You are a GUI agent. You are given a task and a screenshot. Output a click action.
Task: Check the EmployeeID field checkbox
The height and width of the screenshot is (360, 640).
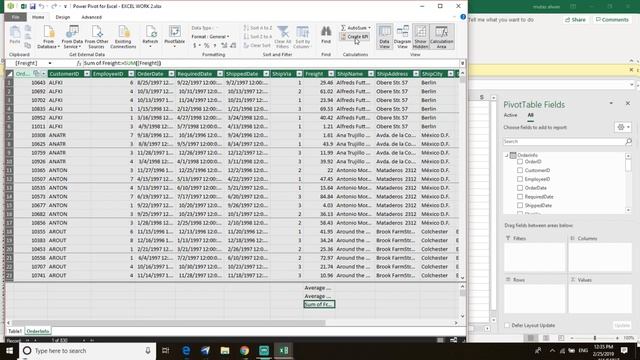click(x=520, y=179)
